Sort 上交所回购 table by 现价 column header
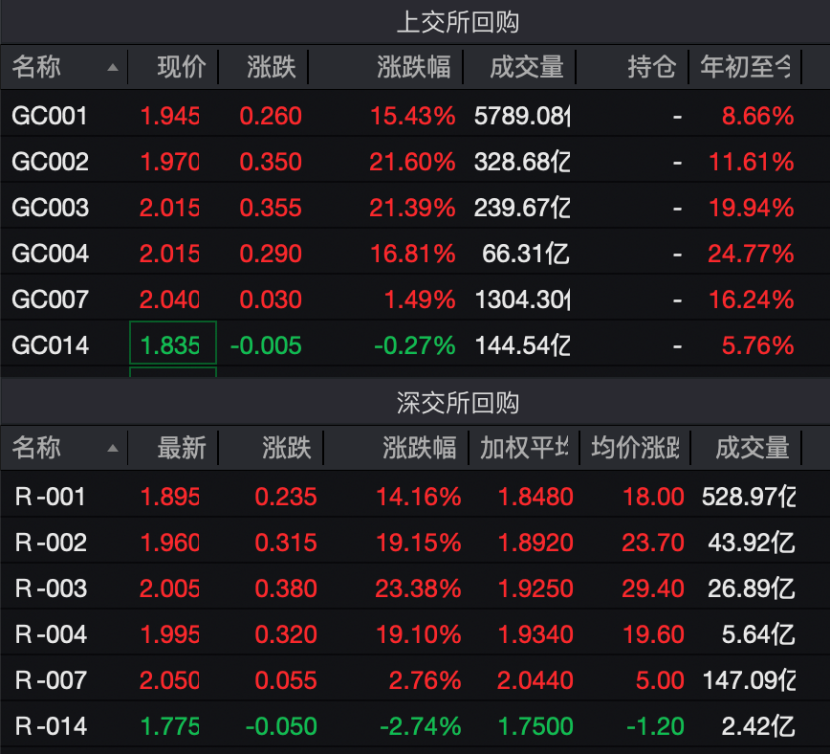This screenshot has height=754, width=830. coord(181,67)
